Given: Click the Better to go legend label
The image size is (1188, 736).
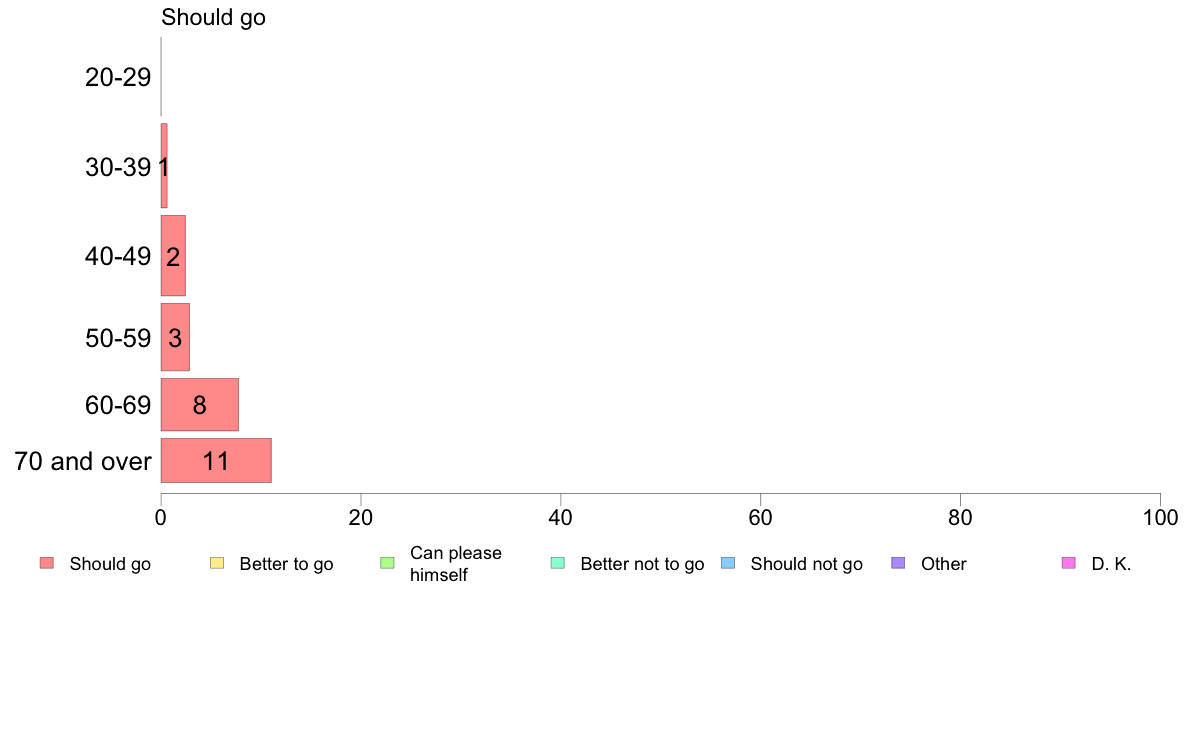Looking at the screenshot, I should coord(286,564).
